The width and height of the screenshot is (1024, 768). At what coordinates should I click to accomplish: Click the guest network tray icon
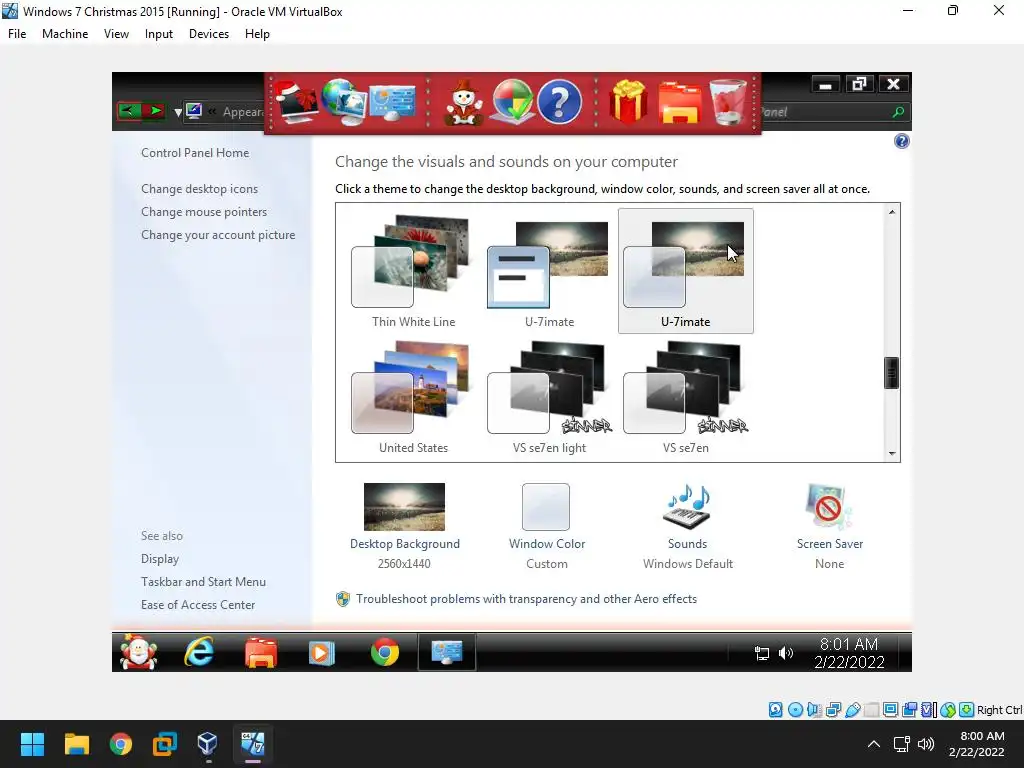pyautogui.click(x=761, y=652)
